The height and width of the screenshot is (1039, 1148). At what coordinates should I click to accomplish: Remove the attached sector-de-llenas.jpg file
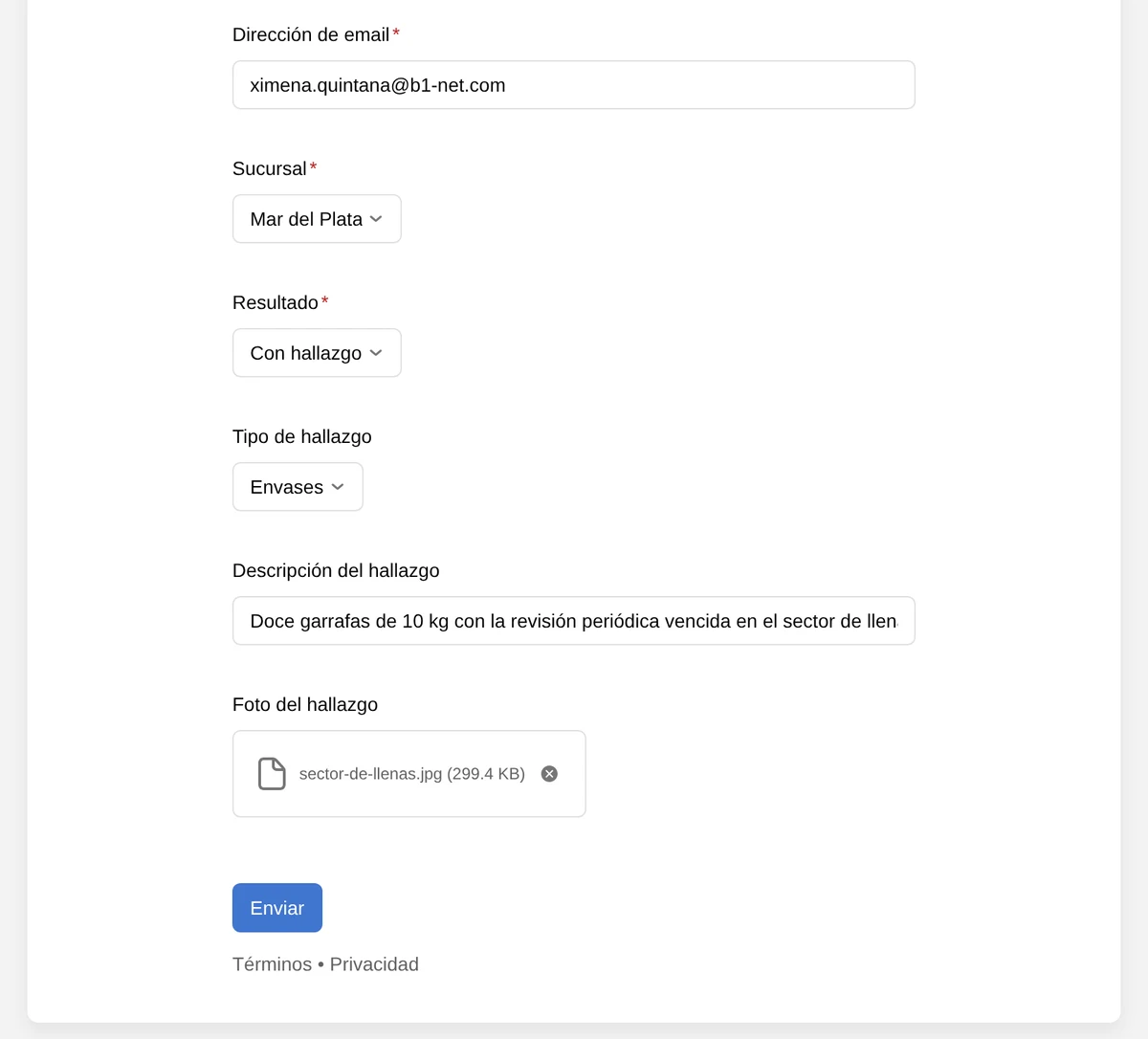tap(549, 774)
